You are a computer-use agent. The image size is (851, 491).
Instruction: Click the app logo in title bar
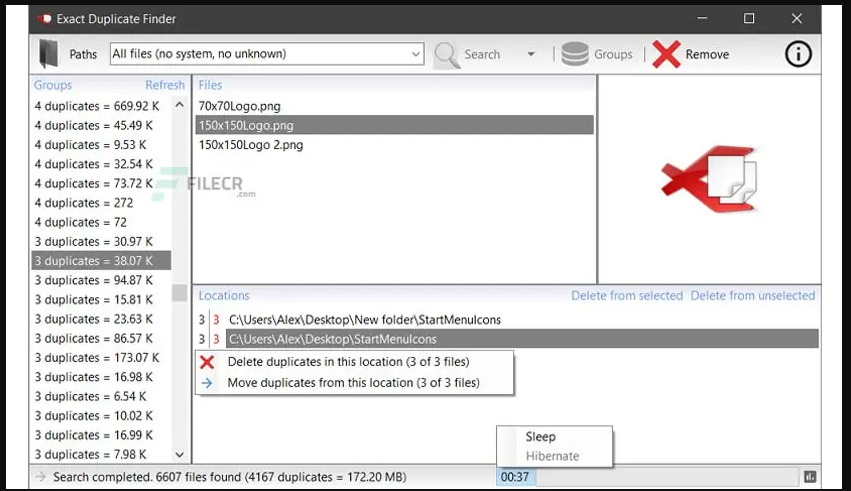point(45,19)
